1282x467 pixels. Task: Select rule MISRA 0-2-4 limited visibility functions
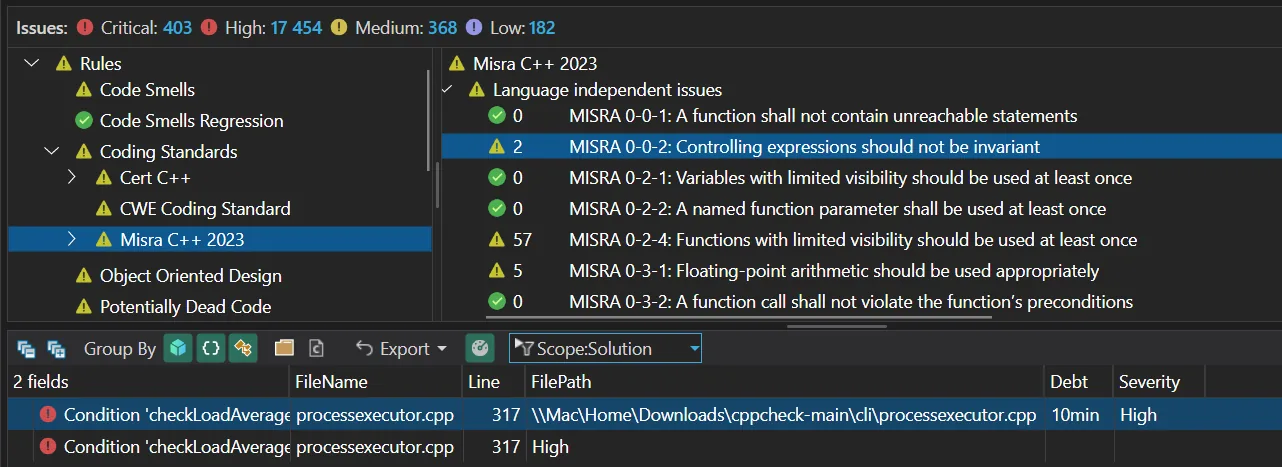point(853,240)
